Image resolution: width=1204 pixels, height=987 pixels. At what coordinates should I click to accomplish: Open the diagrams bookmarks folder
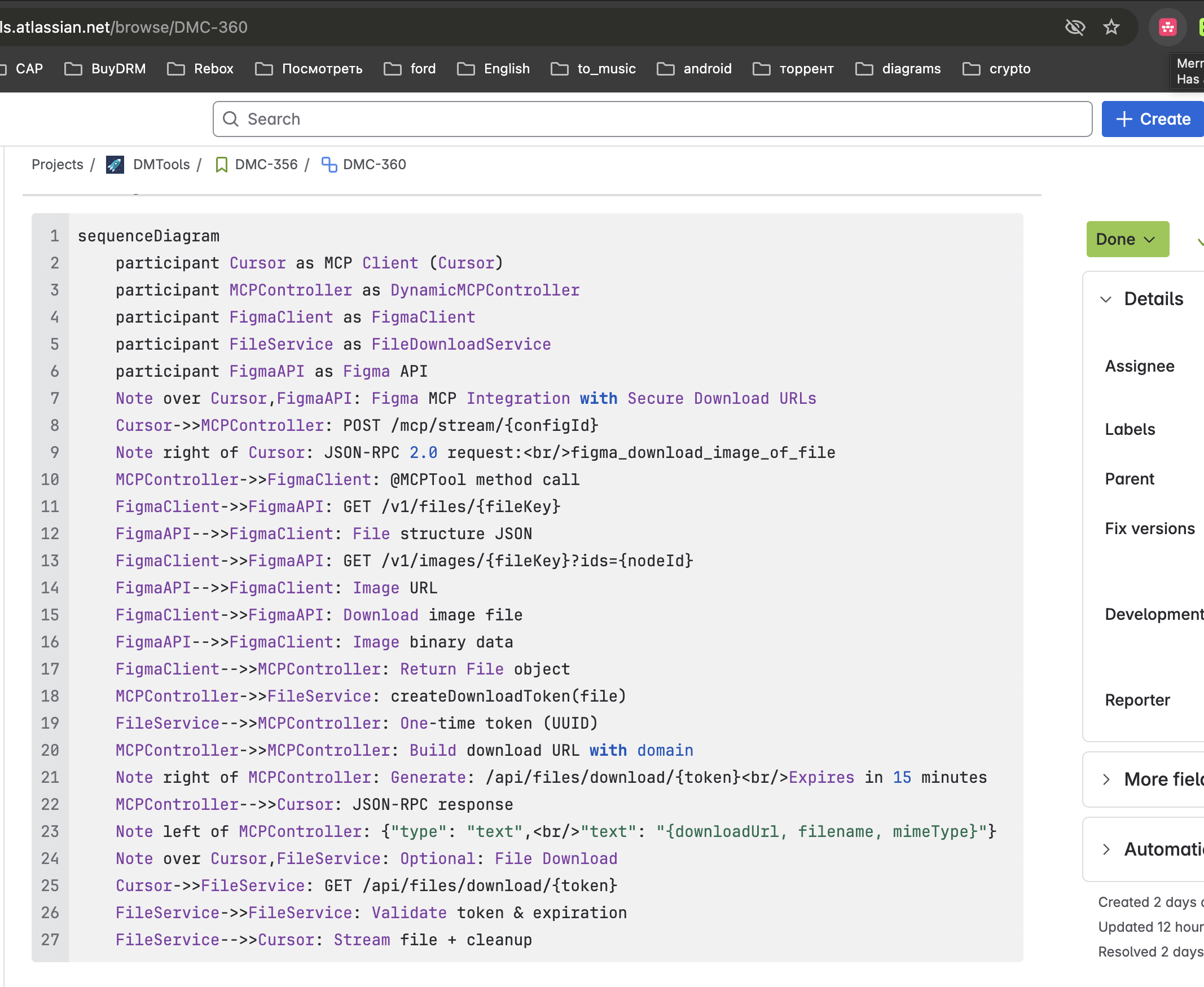pyautogui.click(x=898, y=69)
